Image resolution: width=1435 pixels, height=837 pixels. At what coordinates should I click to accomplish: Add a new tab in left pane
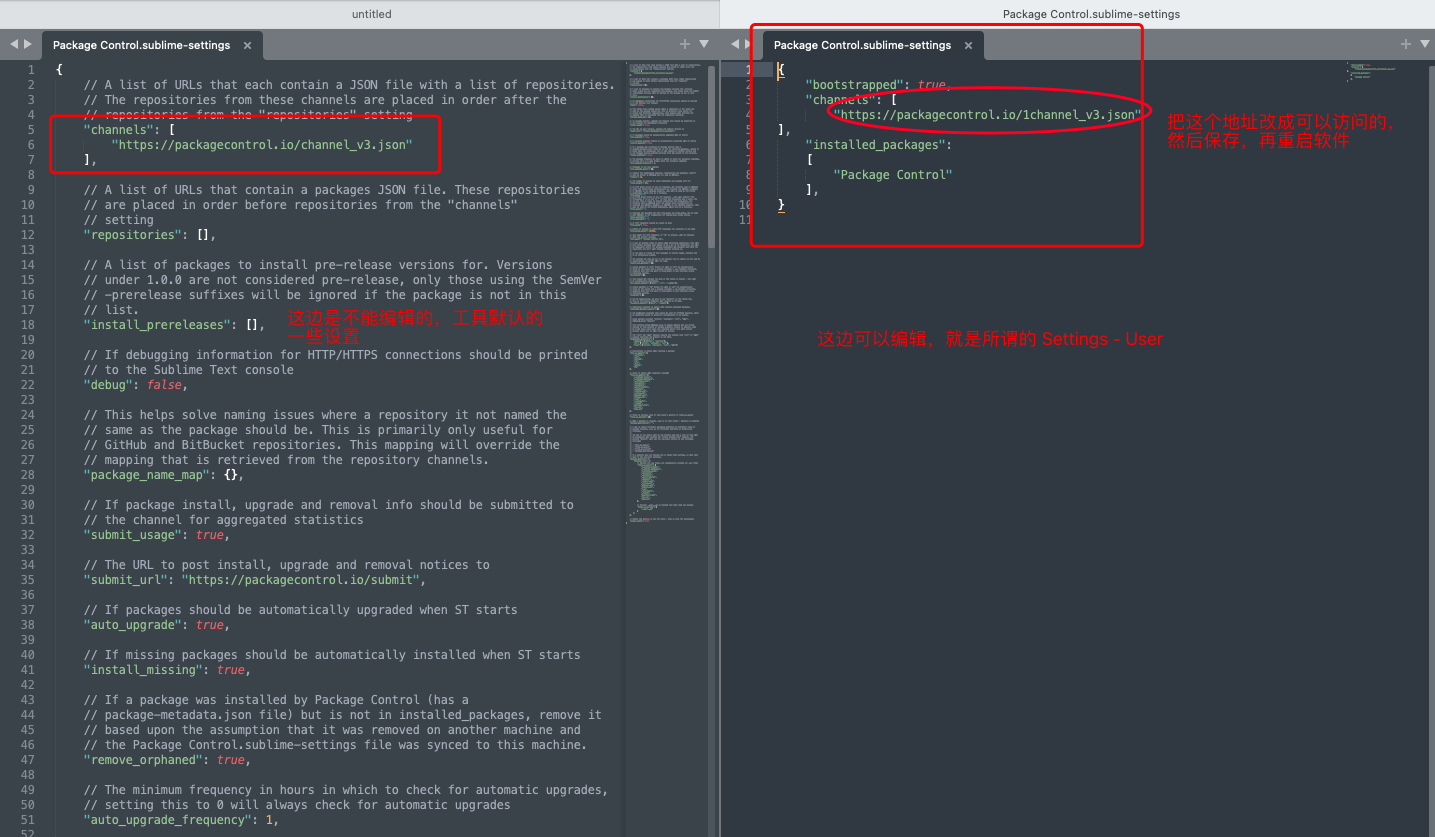click(x=685, y=44)
